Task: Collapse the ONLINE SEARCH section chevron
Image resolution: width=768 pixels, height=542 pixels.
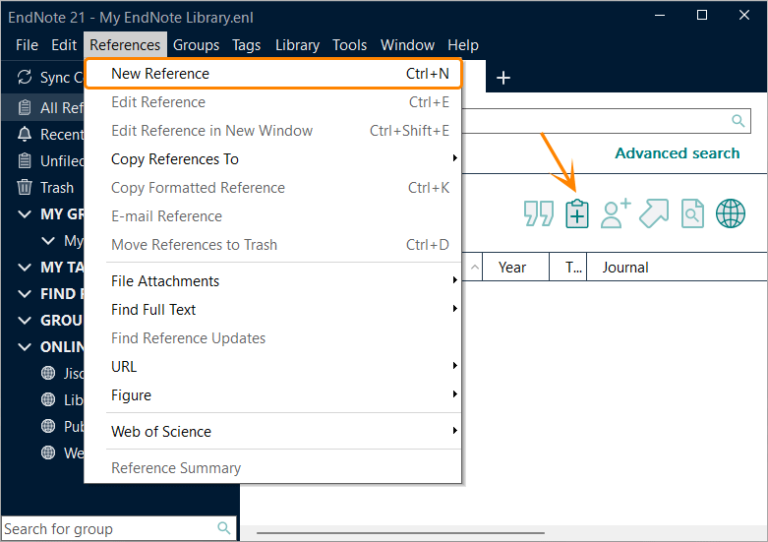Action: point(24,347)
